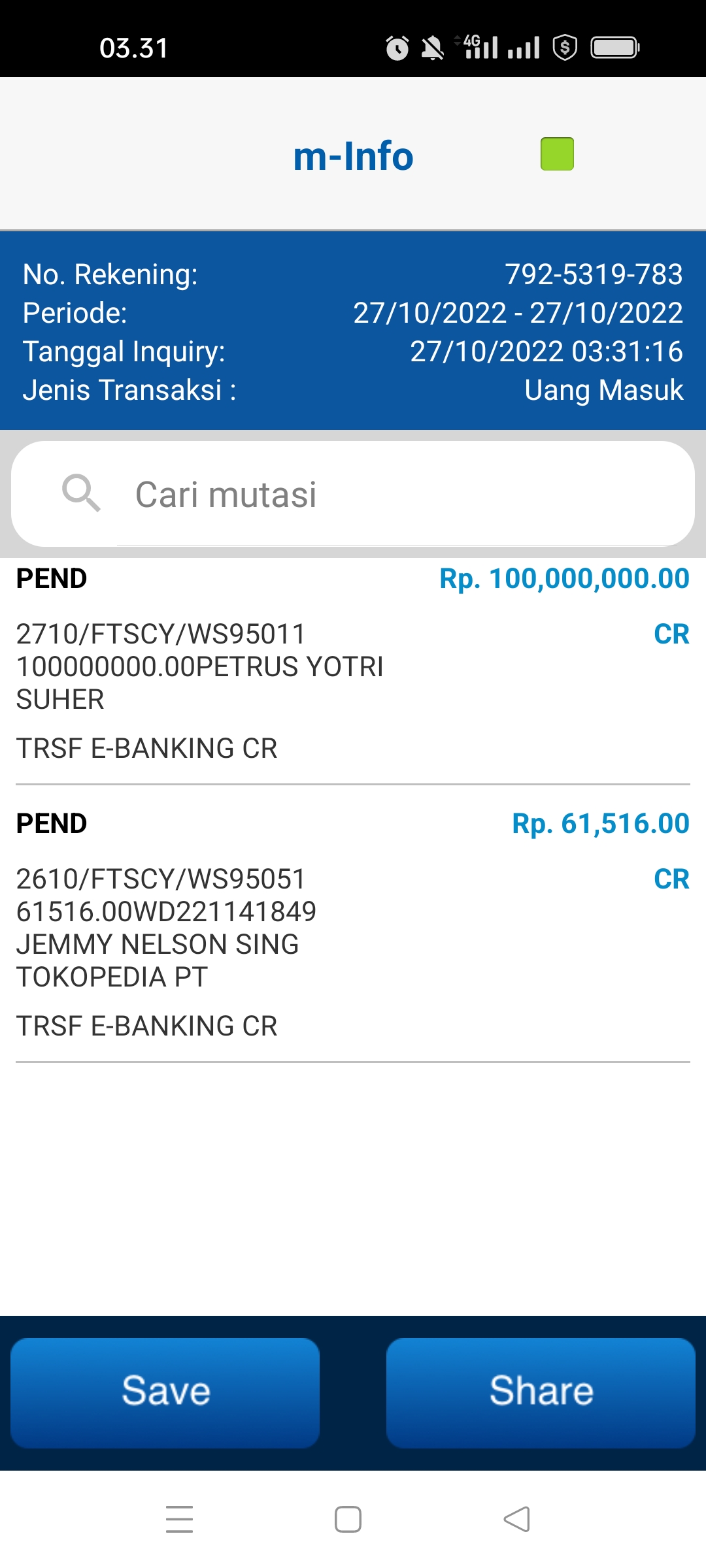Select the Rp. 100,000,000.00 transaction amount
Image resolution: width=706 pixels, height=1568 pixels.
[564, 579]
